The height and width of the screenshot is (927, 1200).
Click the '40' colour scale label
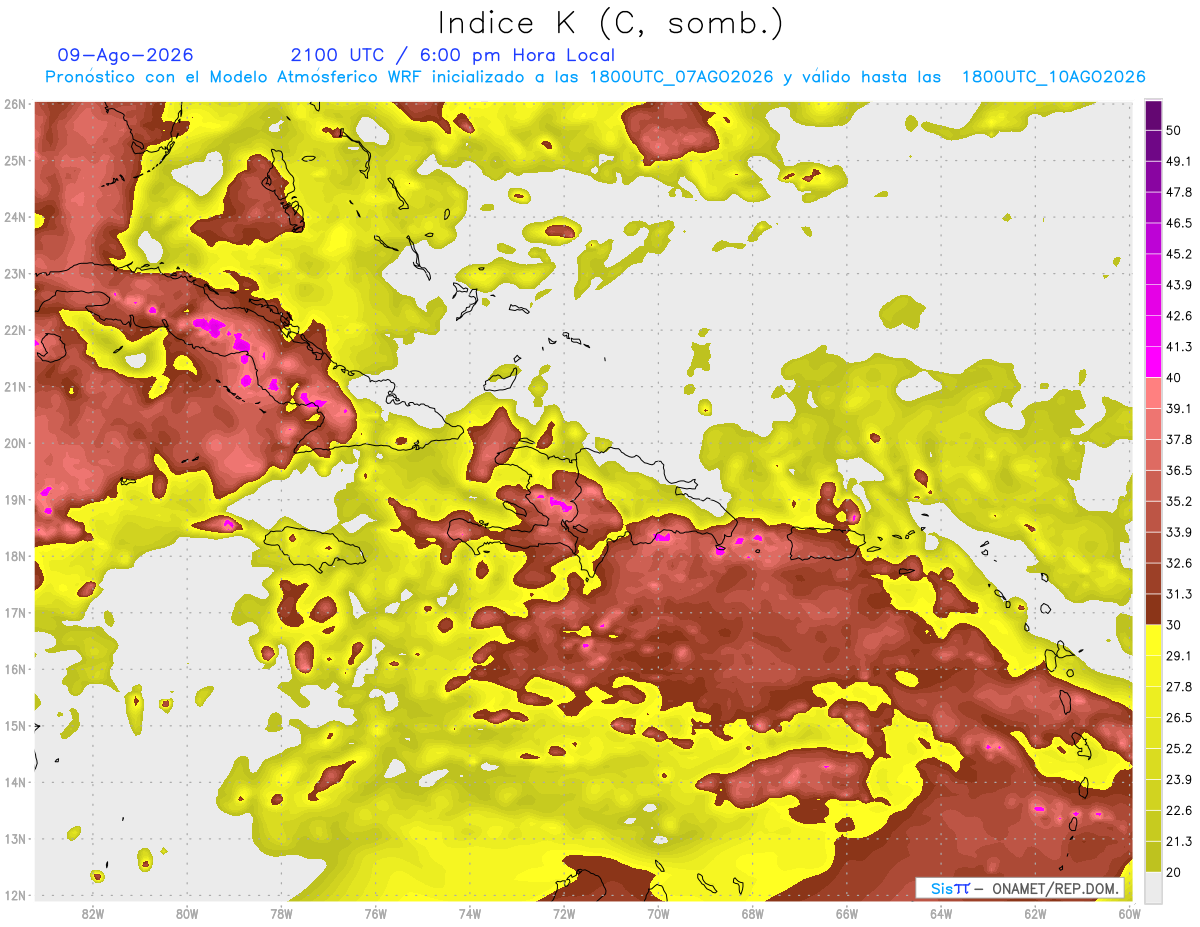point(1175,377)
